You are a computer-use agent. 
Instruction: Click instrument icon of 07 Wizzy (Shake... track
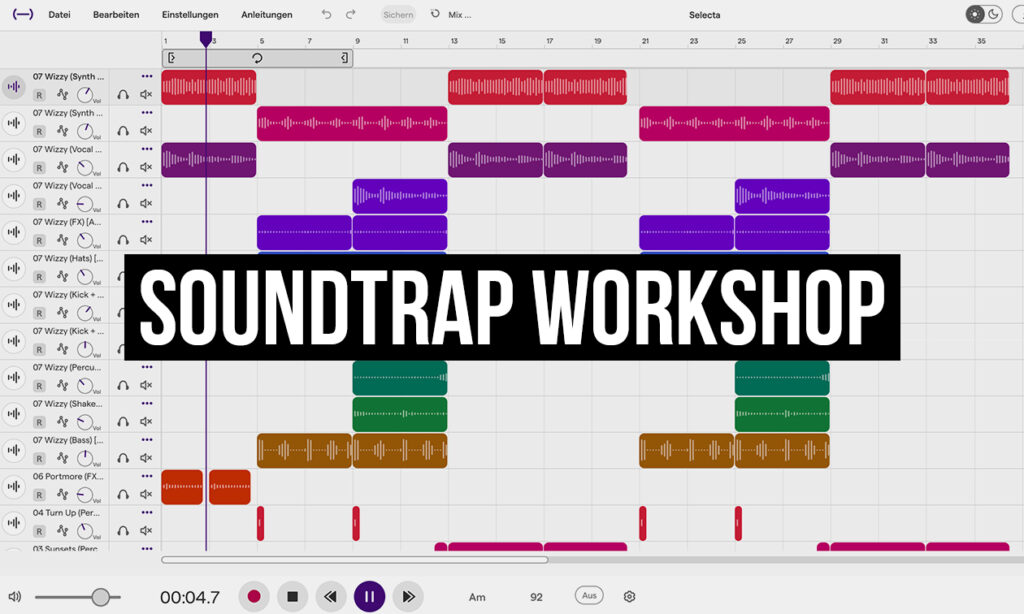tap(13, 414)
